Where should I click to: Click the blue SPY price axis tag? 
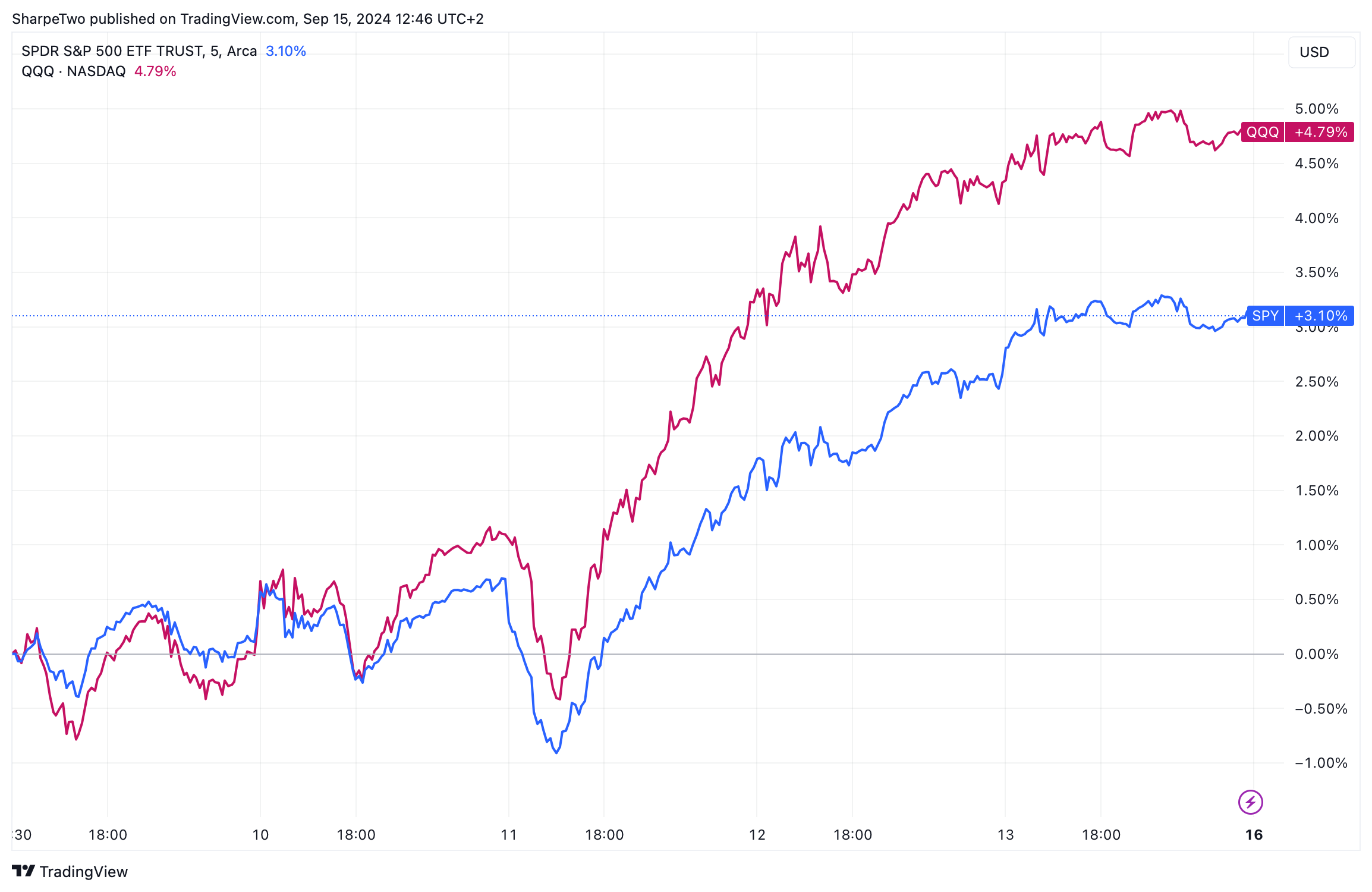point(1265,316)
